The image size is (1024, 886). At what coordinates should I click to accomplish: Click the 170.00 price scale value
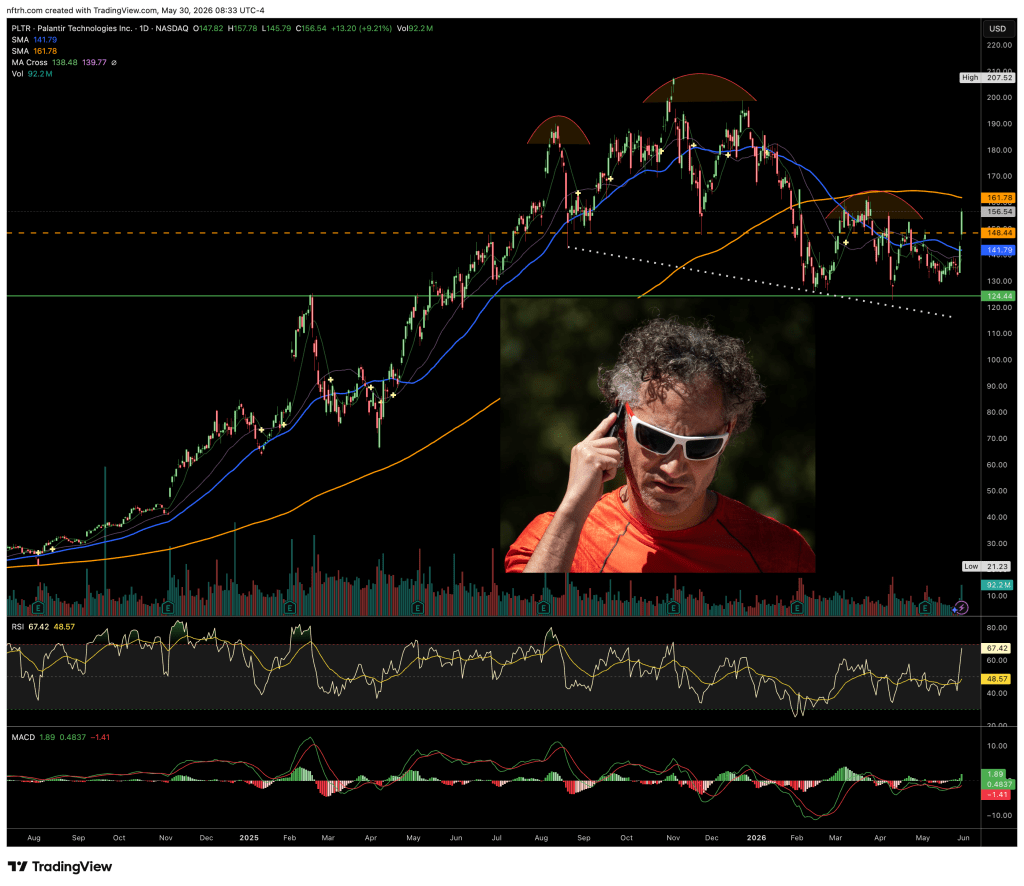point(999,176)
